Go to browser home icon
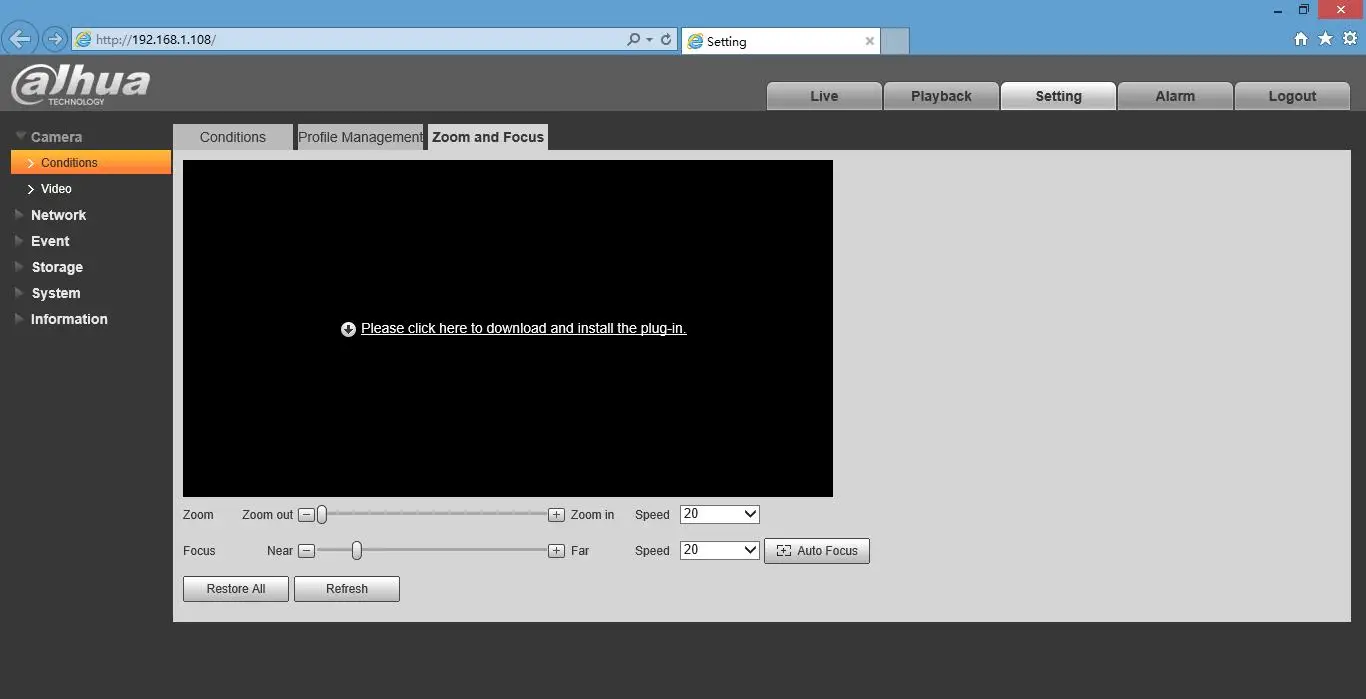Screen dimensions: 1366x699 (x=1301, y=39)
